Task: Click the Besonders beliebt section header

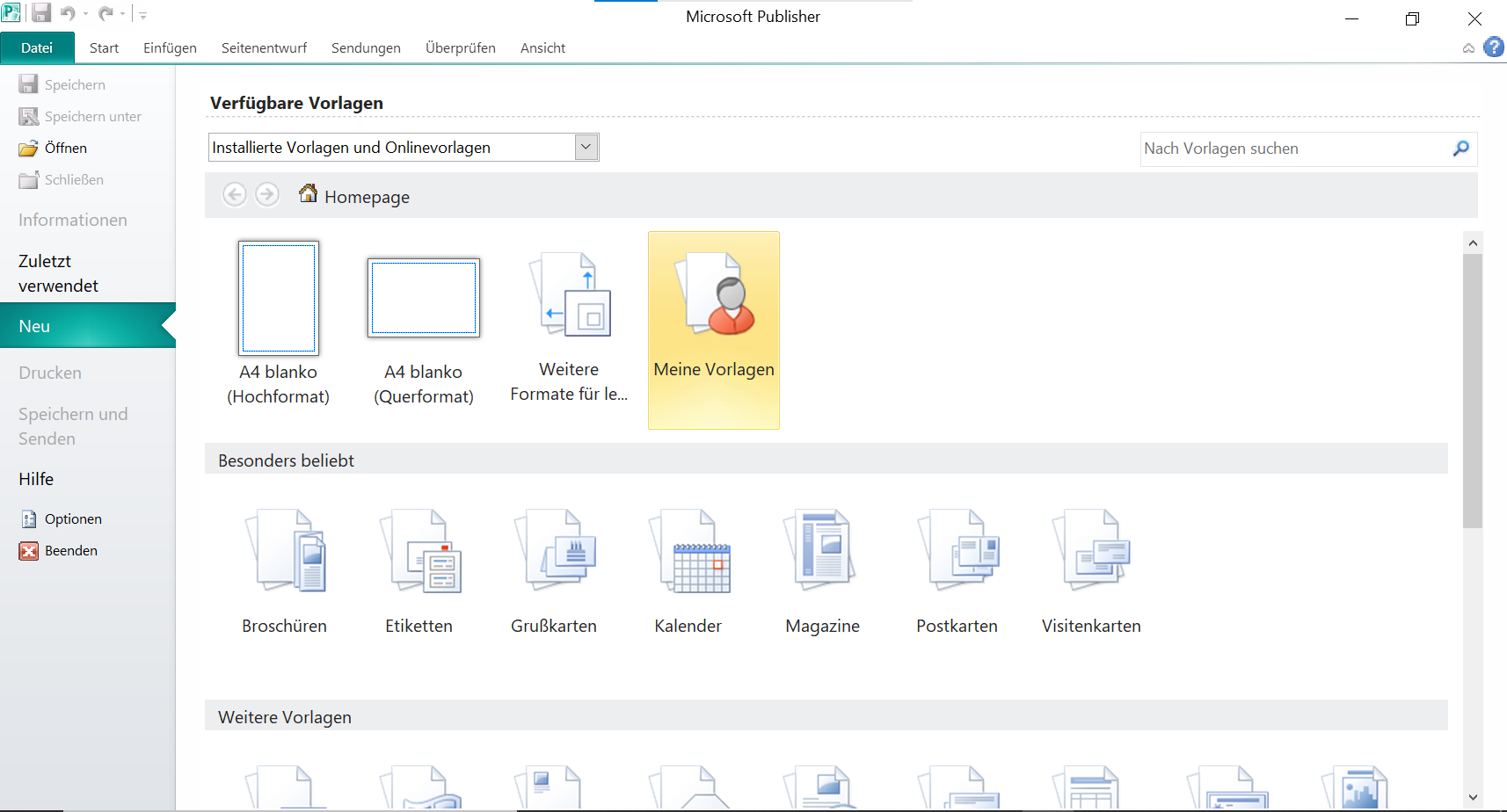Action: click(x=826, y=459)
